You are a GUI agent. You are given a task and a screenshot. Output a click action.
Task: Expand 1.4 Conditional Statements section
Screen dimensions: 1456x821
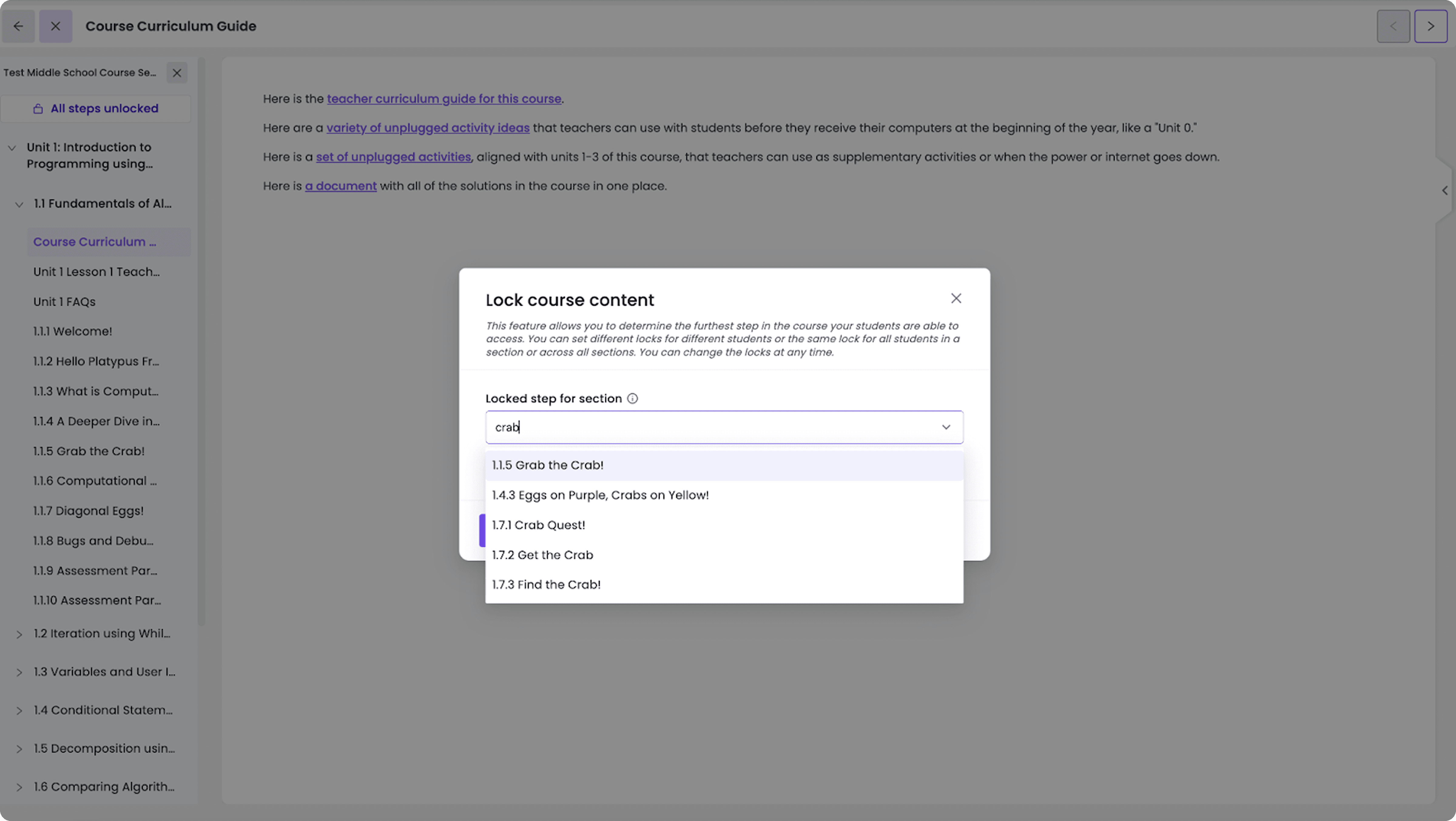point(19,711)
